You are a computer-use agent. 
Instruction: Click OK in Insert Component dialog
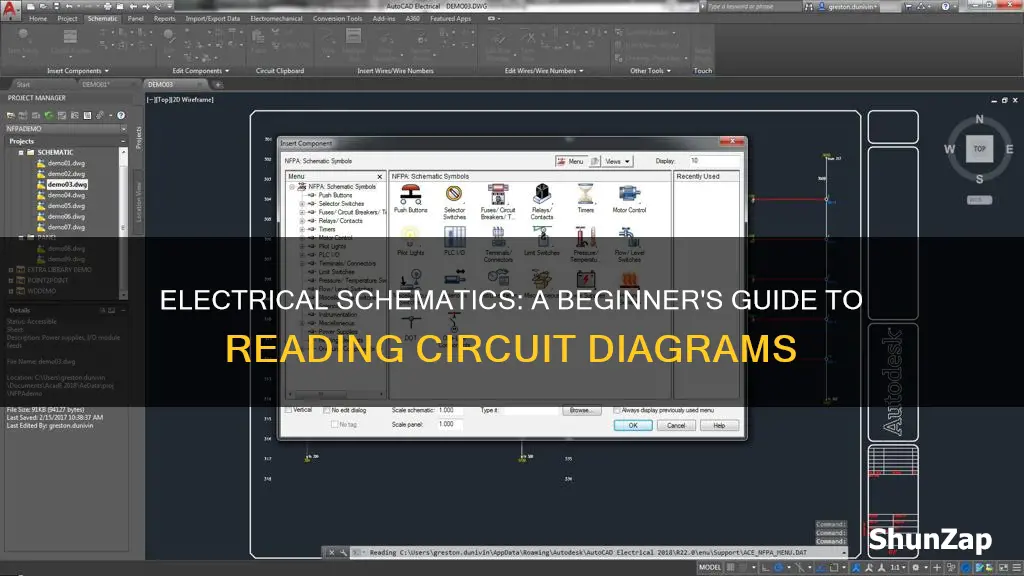[x=633, y=425]
